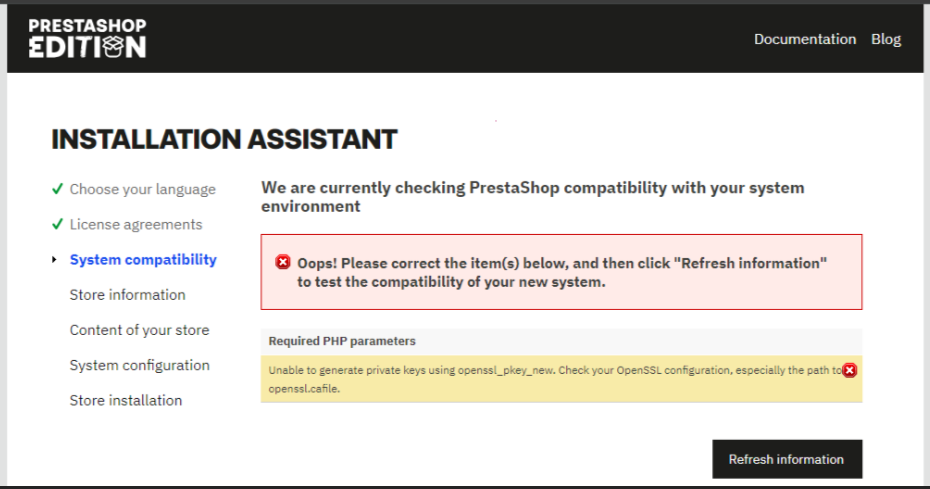Open the Blog link in header

[885, 39]
